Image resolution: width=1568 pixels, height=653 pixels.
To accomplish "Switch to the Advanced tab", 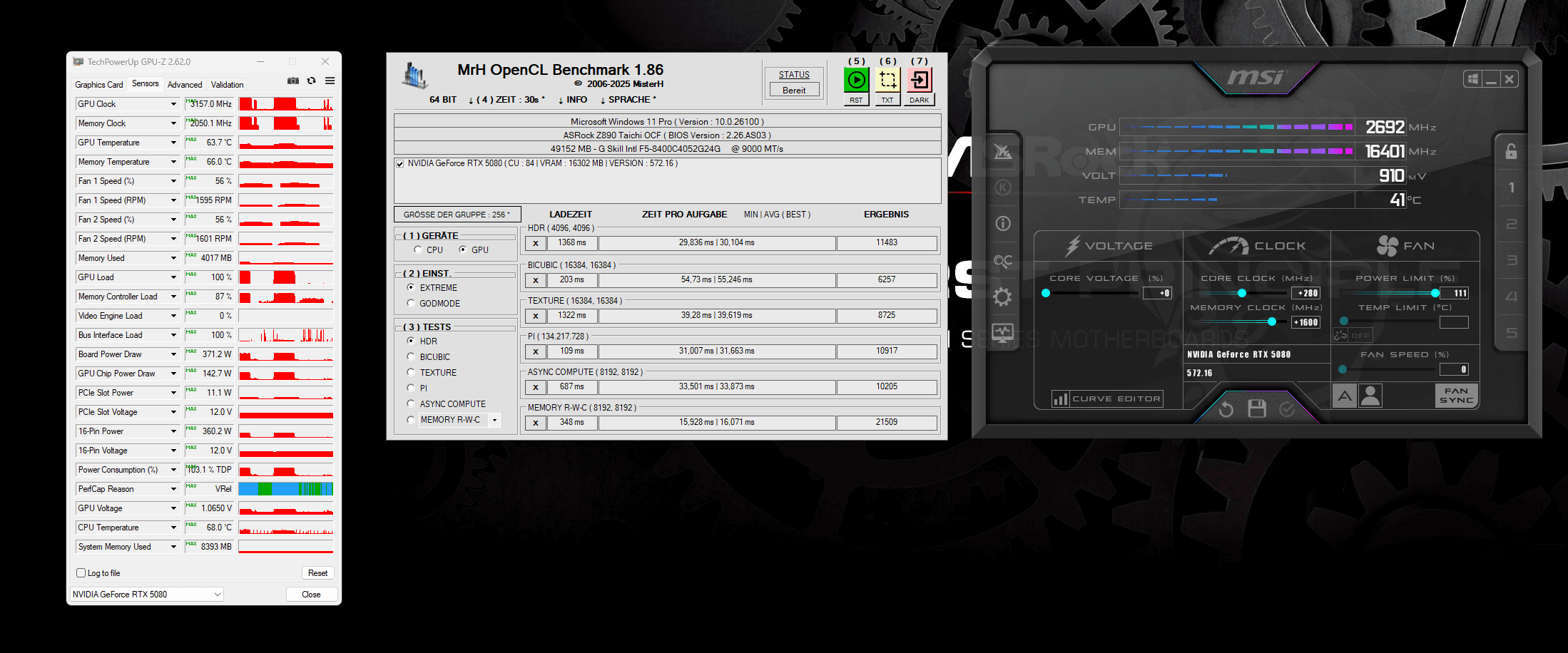I will coord(185,85).
